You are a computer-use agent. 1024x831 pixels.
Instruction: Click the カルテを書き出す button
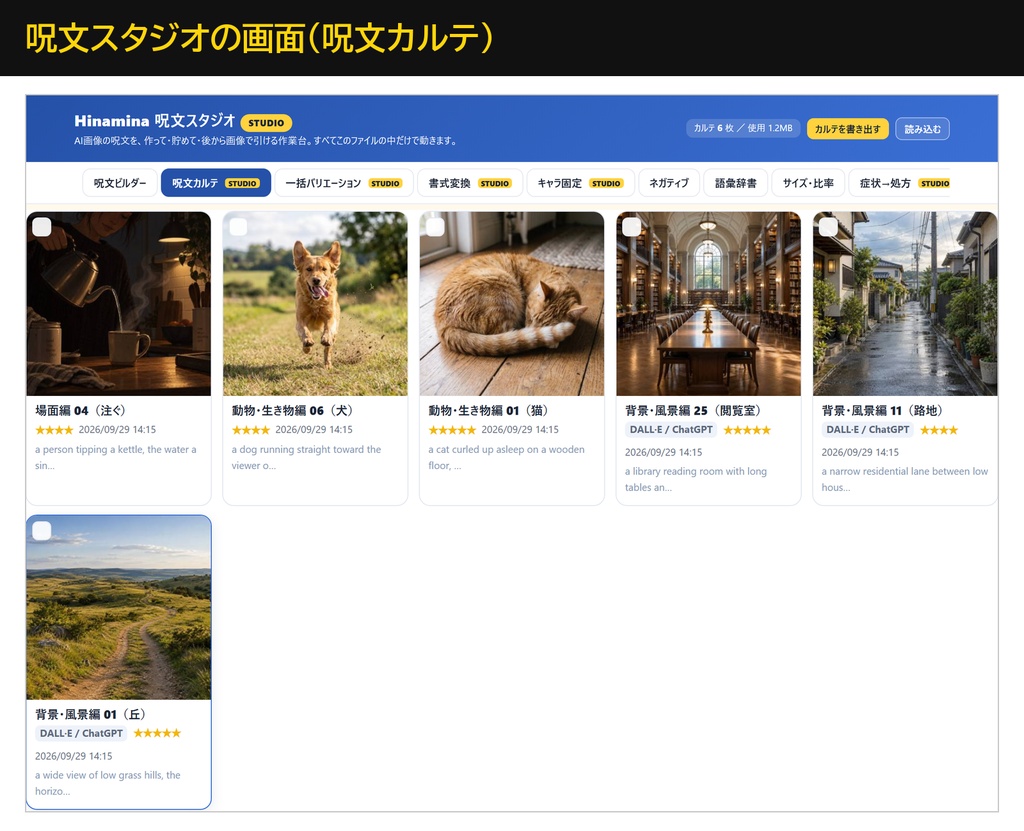coord(848,129)
